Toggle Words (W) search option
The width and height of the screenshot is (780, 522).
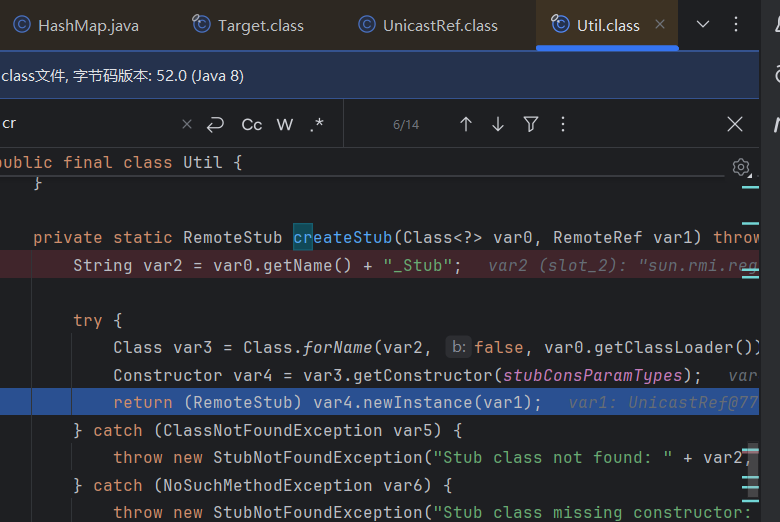285,124
